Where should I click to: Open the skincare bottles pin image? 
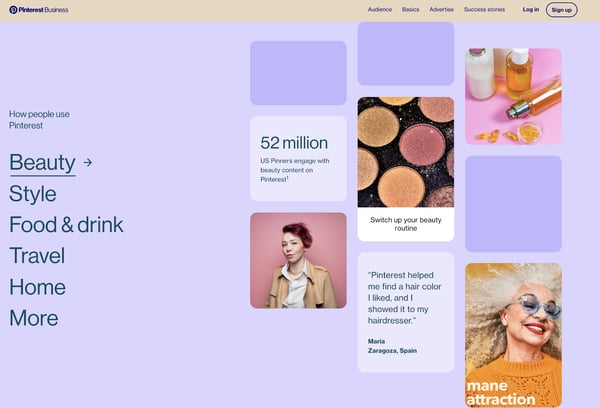[x=514, y=96]
